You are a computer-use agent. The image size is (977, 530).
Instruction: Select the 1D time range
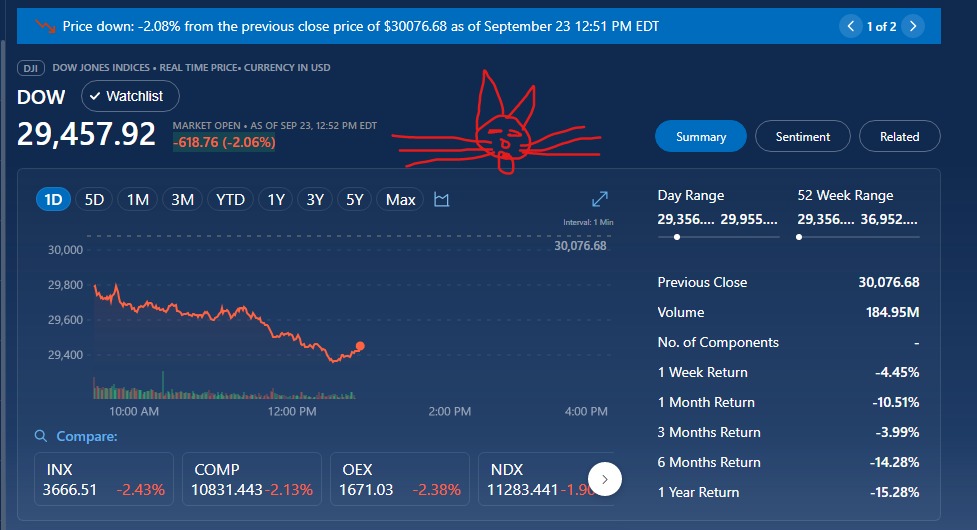[x=54, y=200]
